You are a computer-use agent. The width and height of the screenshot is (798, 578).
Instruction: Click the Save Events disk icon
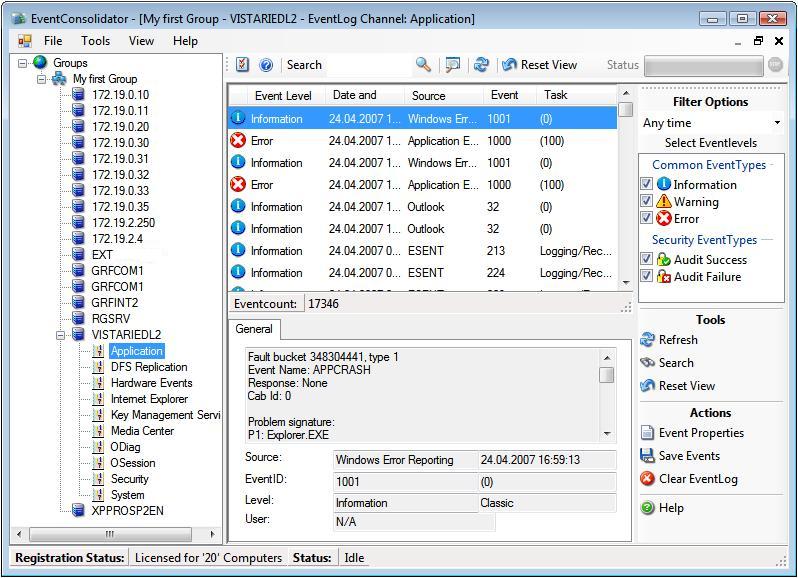point(648,456)
